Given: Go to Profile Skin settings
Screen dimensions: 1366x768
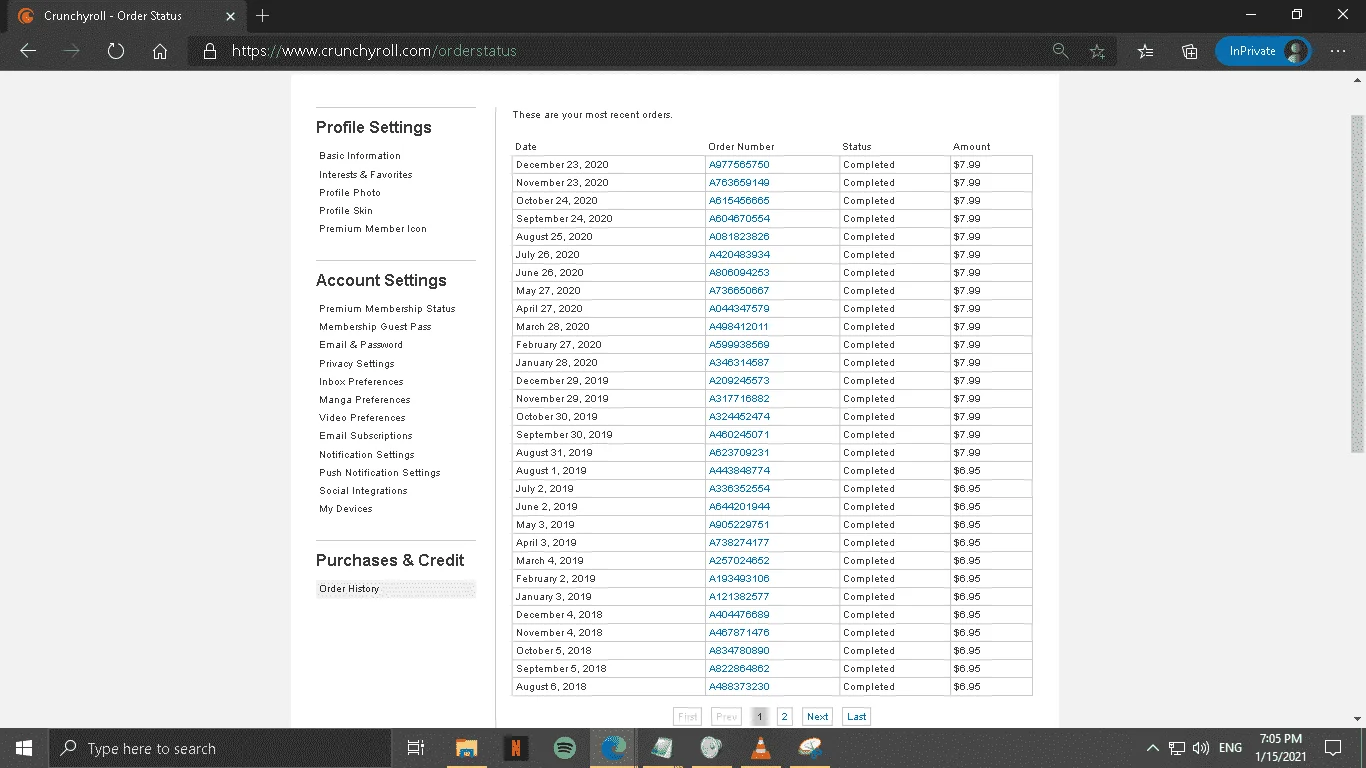Looking at the screenshot, I should click(x=346, y=211).
